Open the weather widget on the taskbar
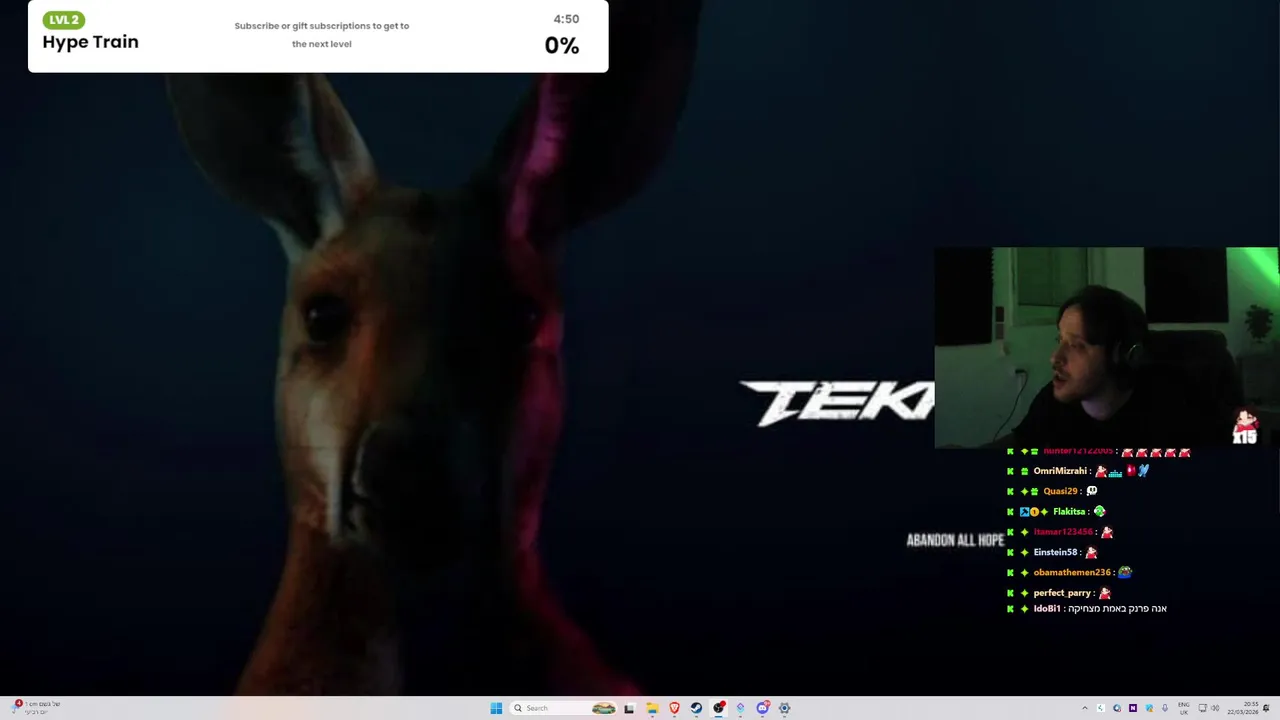This screenshot has height=720, width=1280. click(x=34, y=707)
